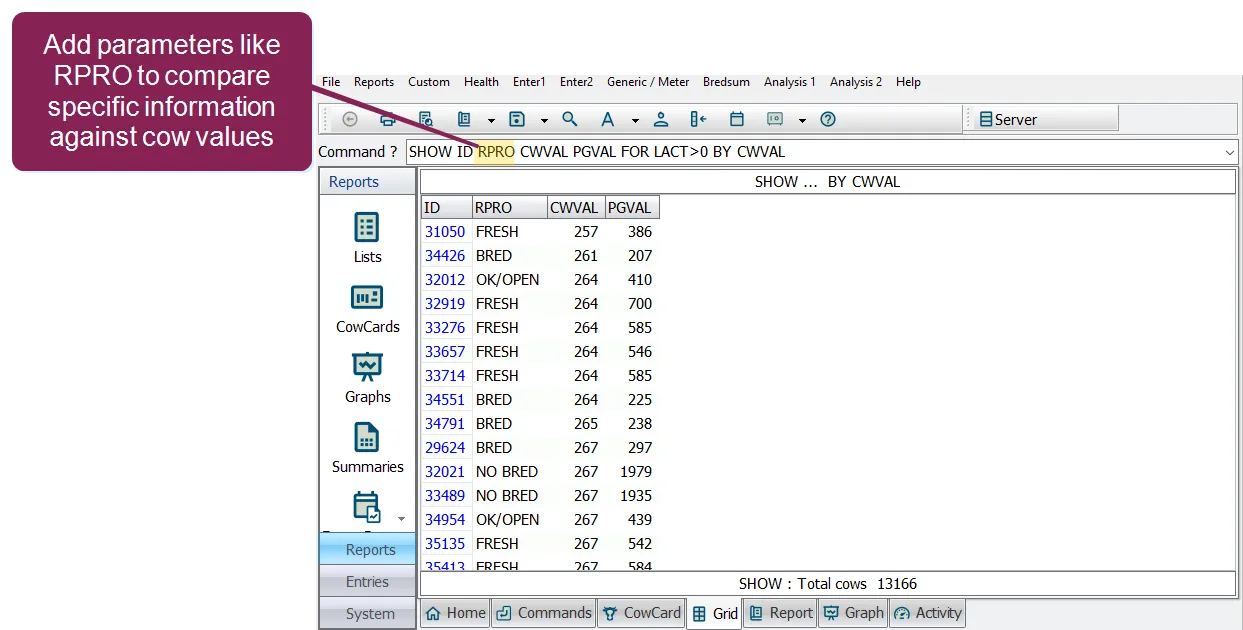The image size is (1243, 630).
Task: Click the save disk toolbar icon
Action: point(517,119)
